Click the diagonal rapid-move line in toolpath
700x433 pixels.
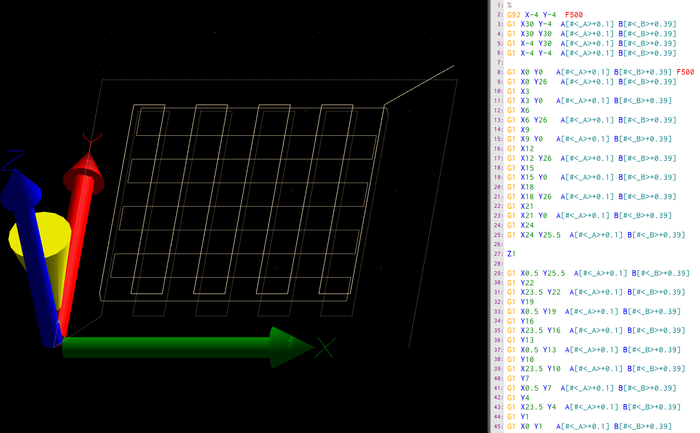click(x=419, y=85)
